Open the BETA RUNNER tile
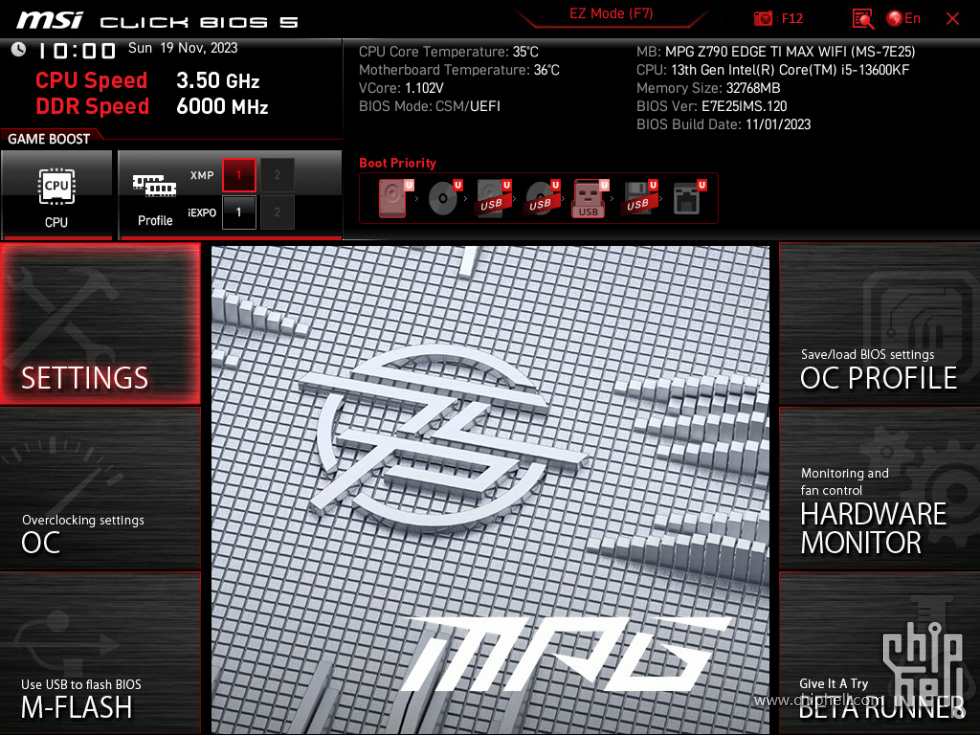This screenshot has height=735, width=980. click(879, 653)
